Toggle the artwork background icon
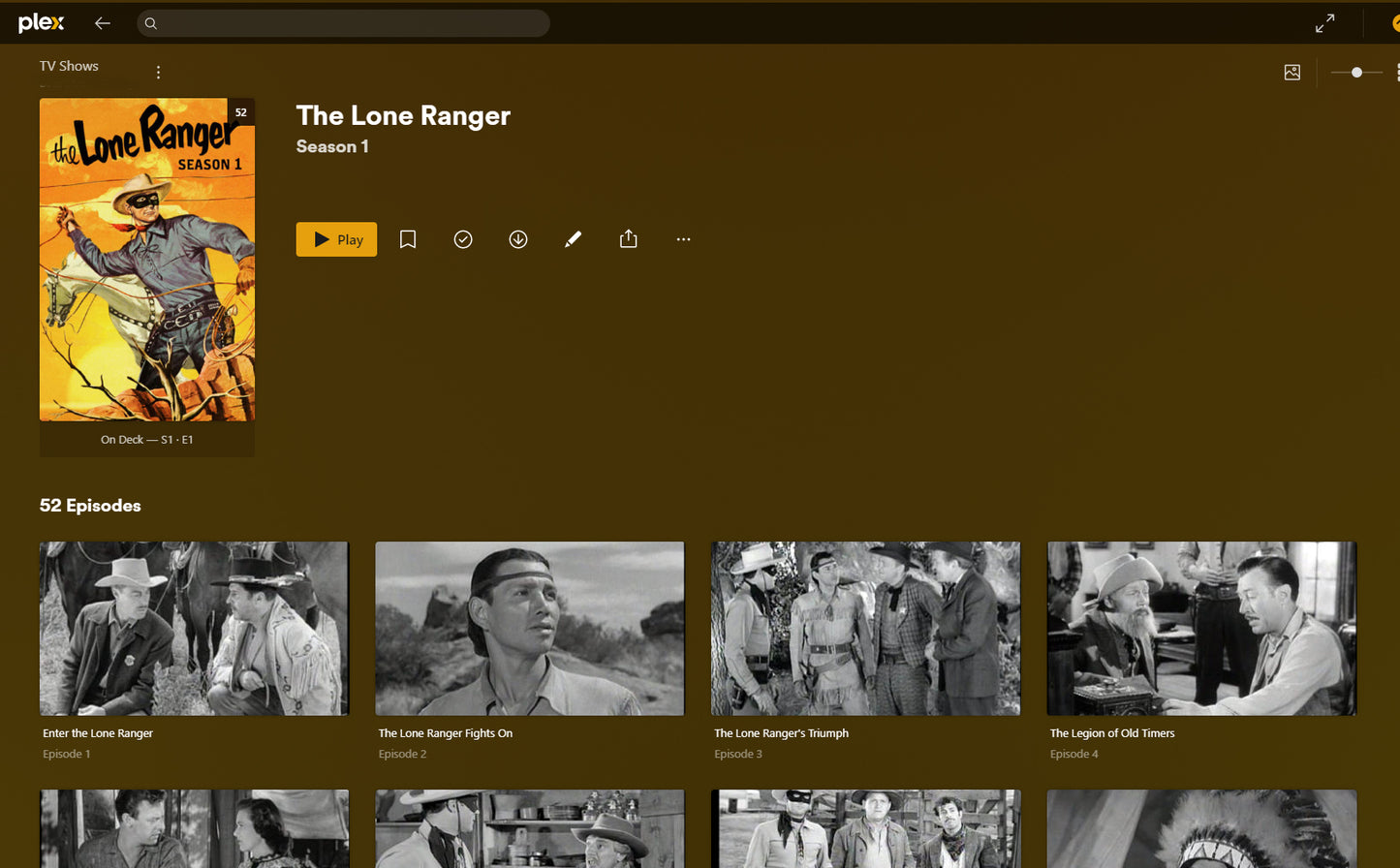Screen dimensions: 1400x868 [x=1291, y=73]
